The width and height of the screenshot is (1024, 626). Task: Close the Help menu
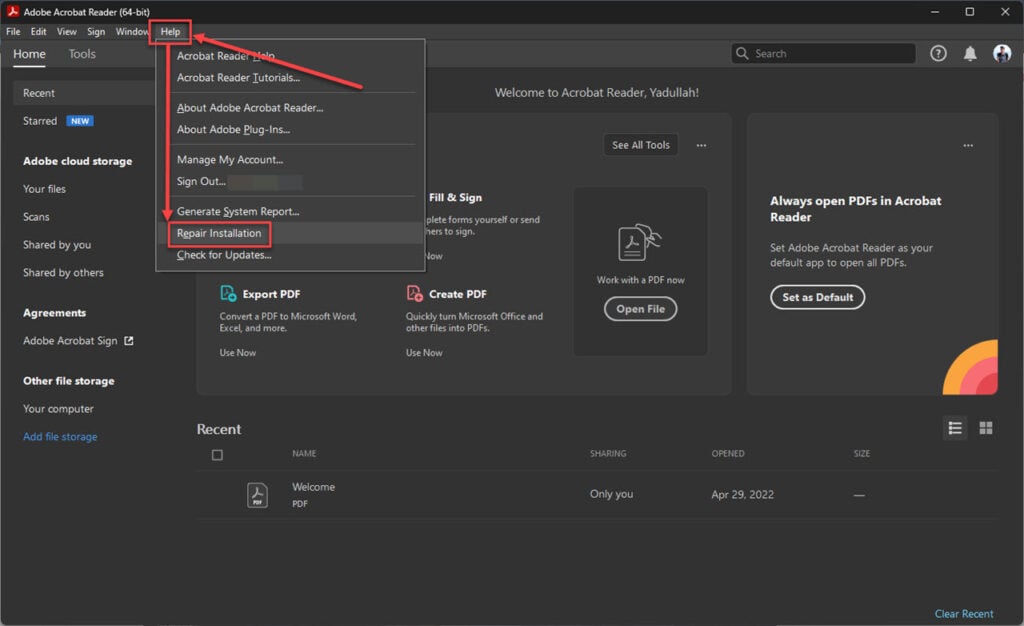(x=170, y=31)
